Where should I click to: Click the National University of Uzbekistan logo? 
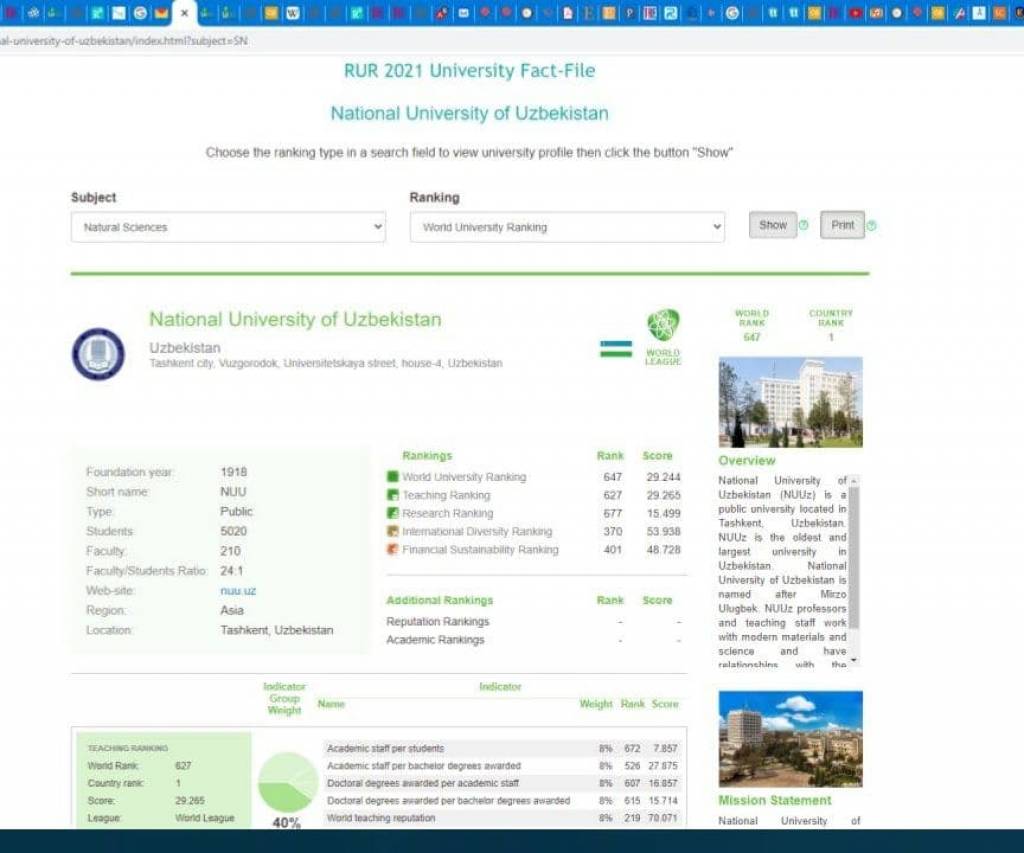(98, 354)
